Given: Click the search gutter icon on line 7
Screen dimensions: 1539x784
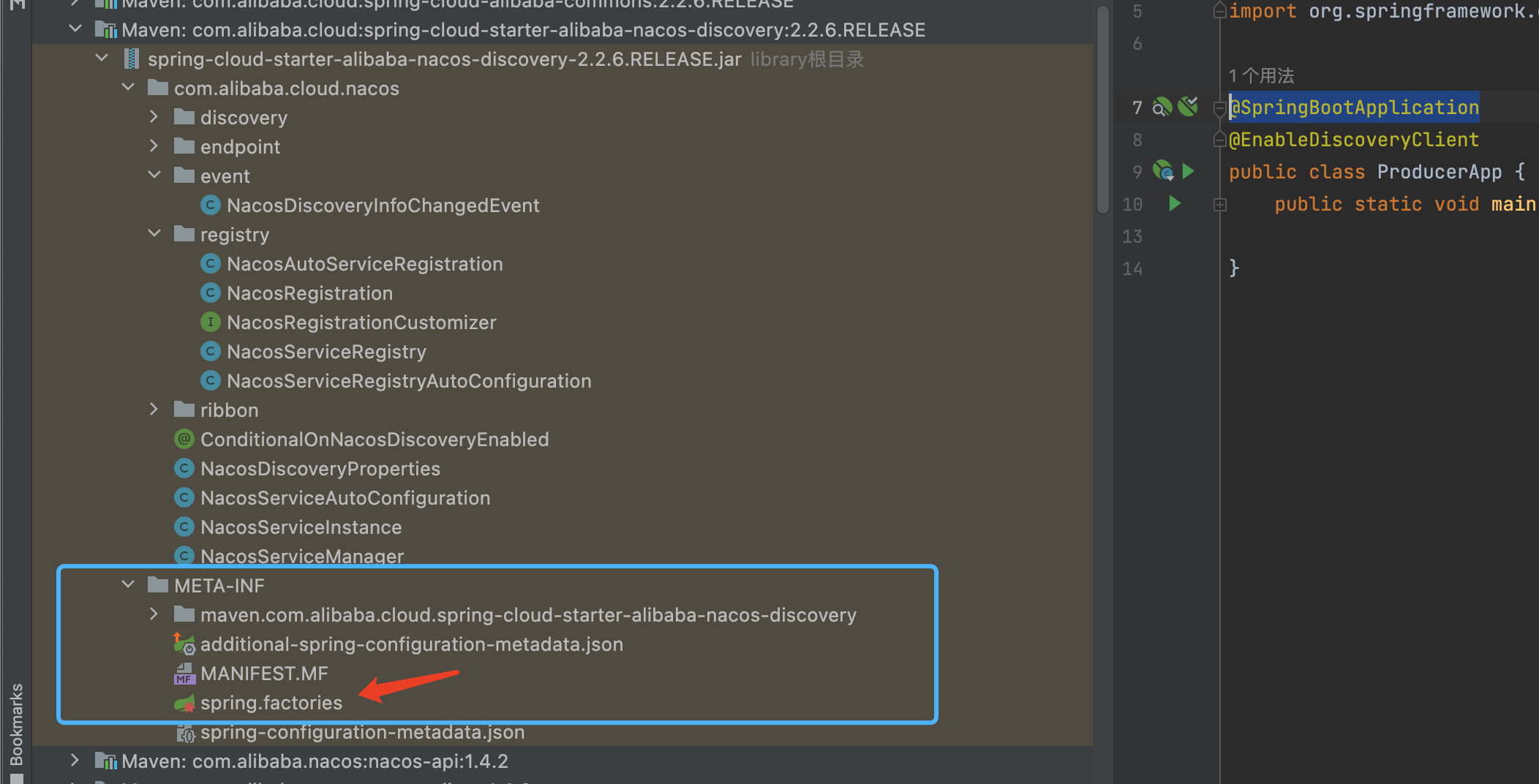Looking at the screenshot, I should pos(1162,108).
